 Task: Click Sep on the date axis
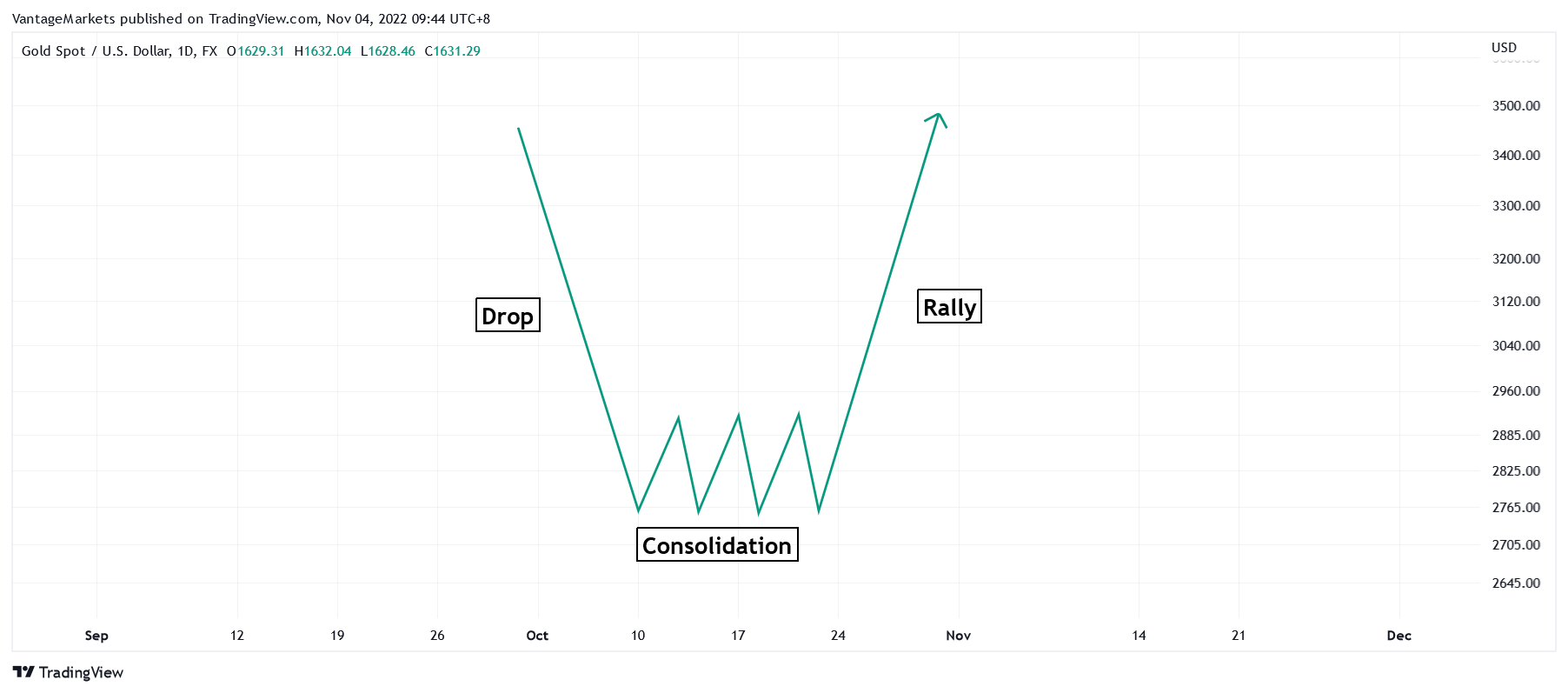point(96,636)
